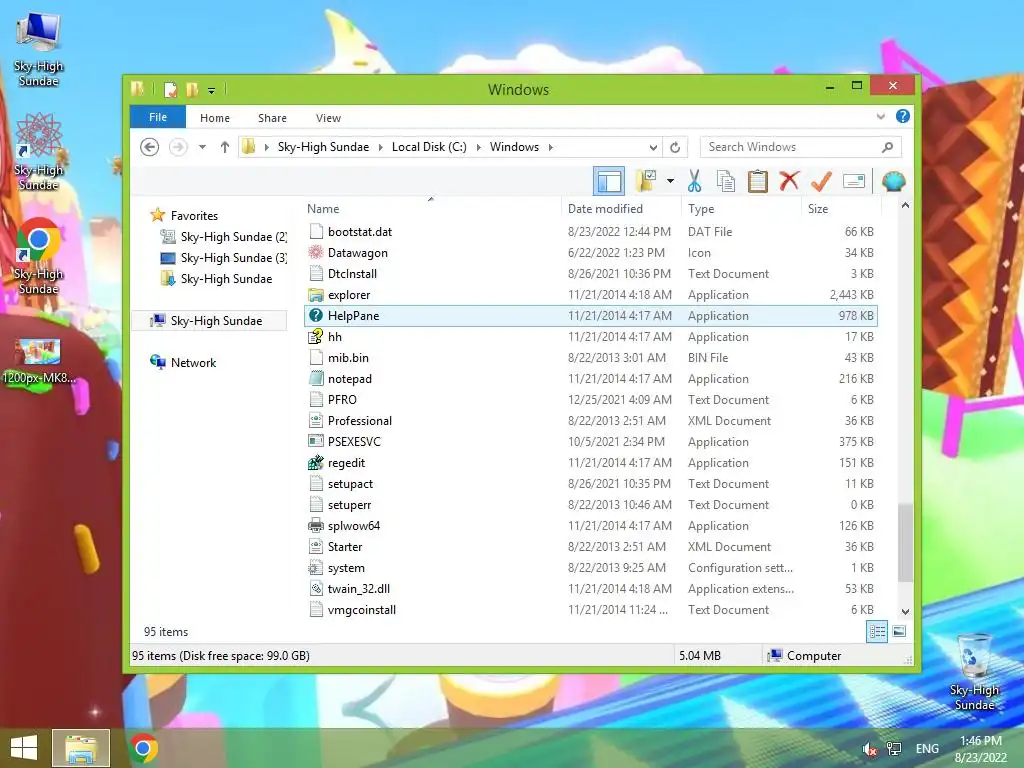This screenshot has height=768, width=1024.
Task: Select Sky-High Sundae (3) in Favorites
Action: click(223, 257)
